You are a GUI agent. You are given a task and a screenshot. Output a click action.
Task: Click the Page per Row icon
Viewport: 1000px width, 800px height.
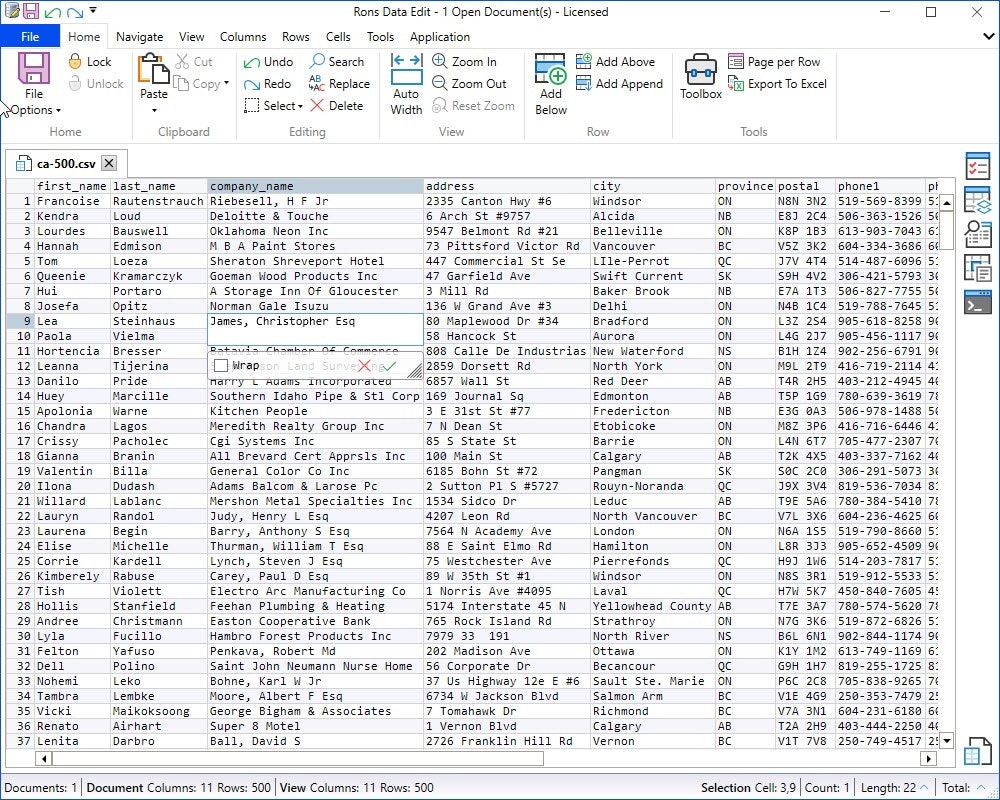(x=735, y=61)
